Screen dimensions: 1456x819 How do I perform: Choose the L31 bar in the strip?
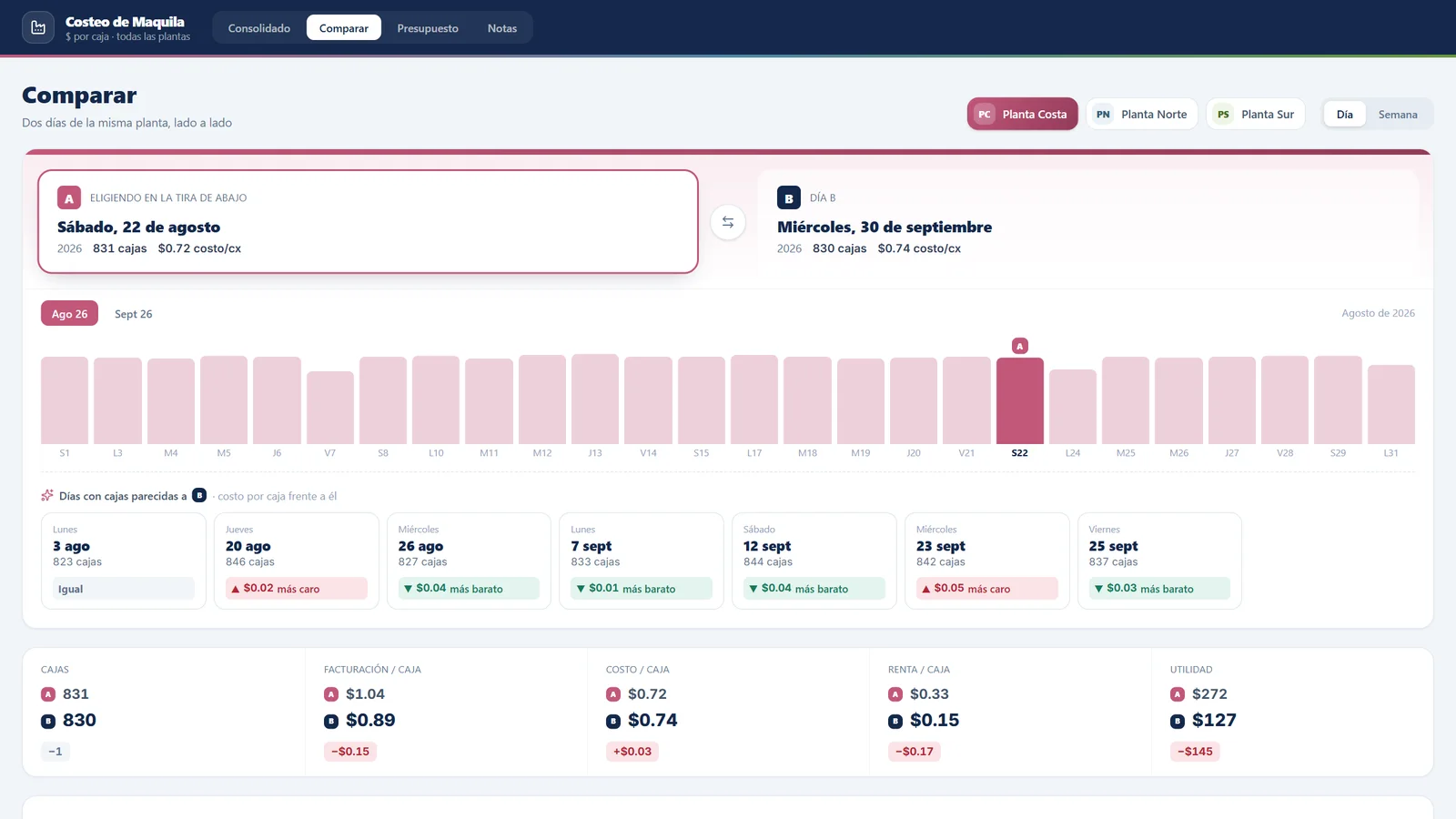coord(1391,405)
